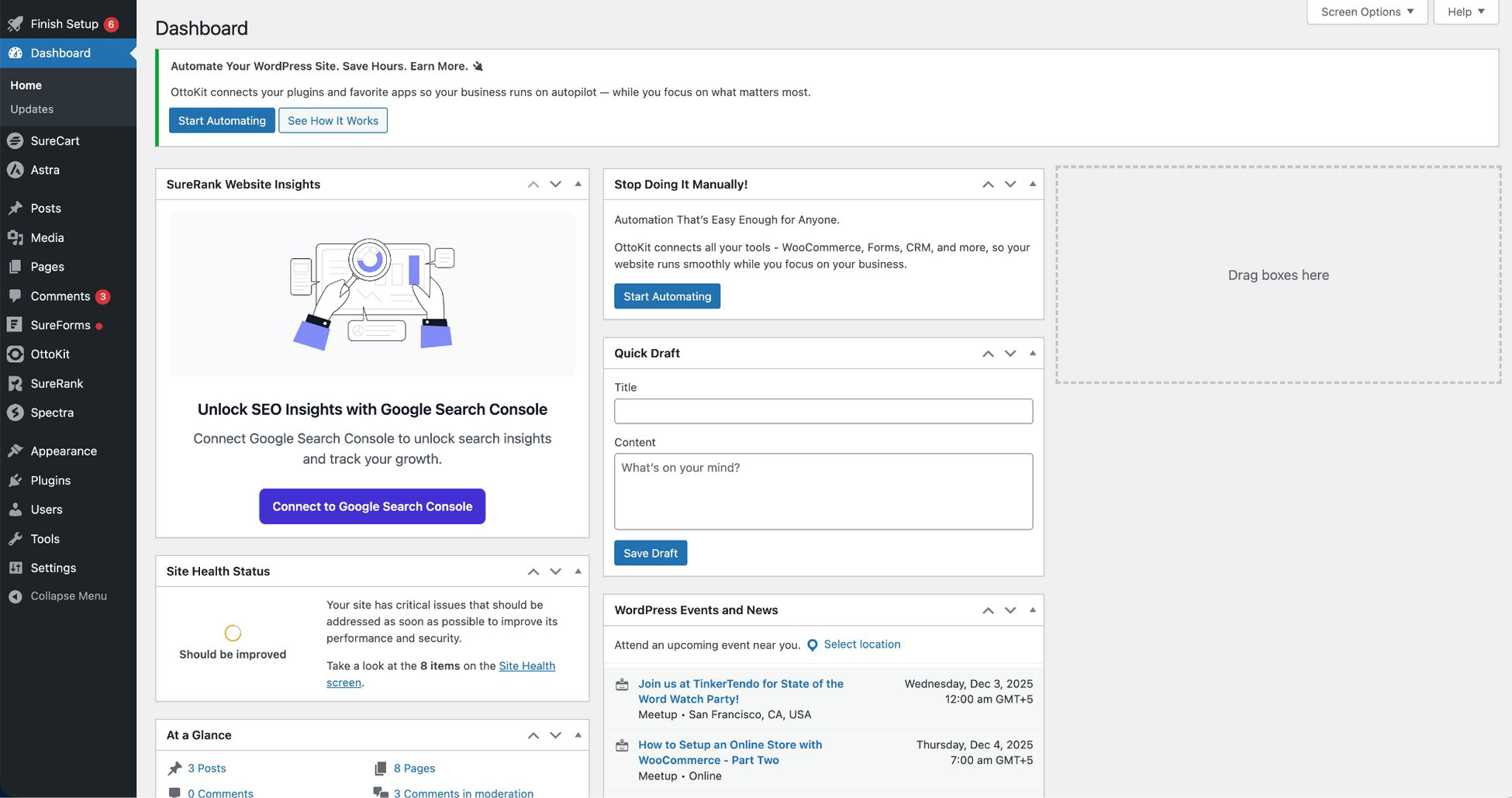Click the Media sidebar icon

coord(16,237)
